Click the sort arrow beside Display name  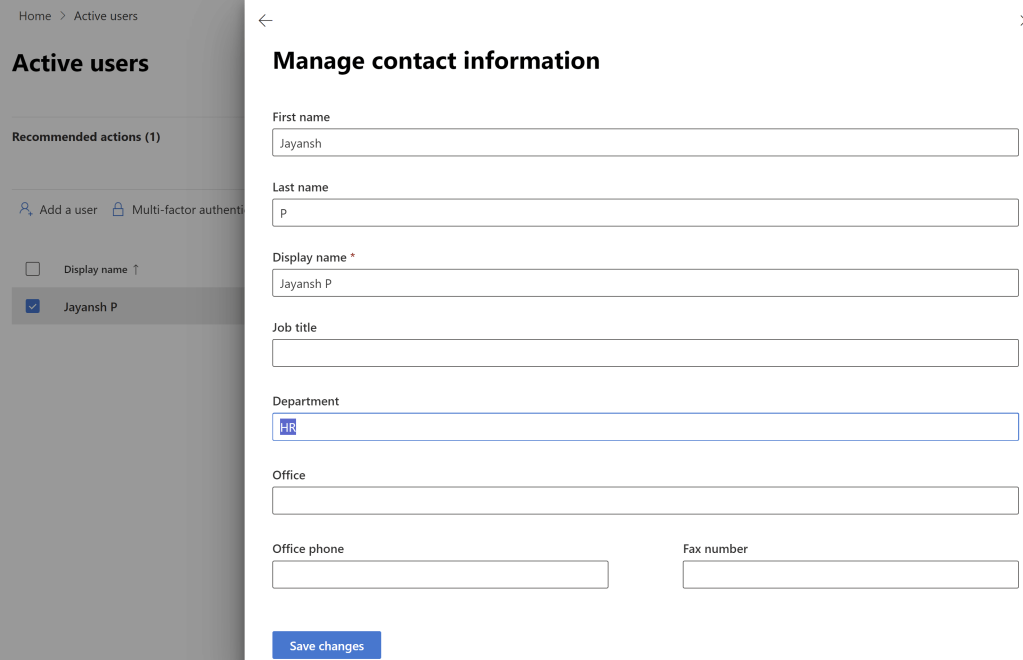coord(136,269)
